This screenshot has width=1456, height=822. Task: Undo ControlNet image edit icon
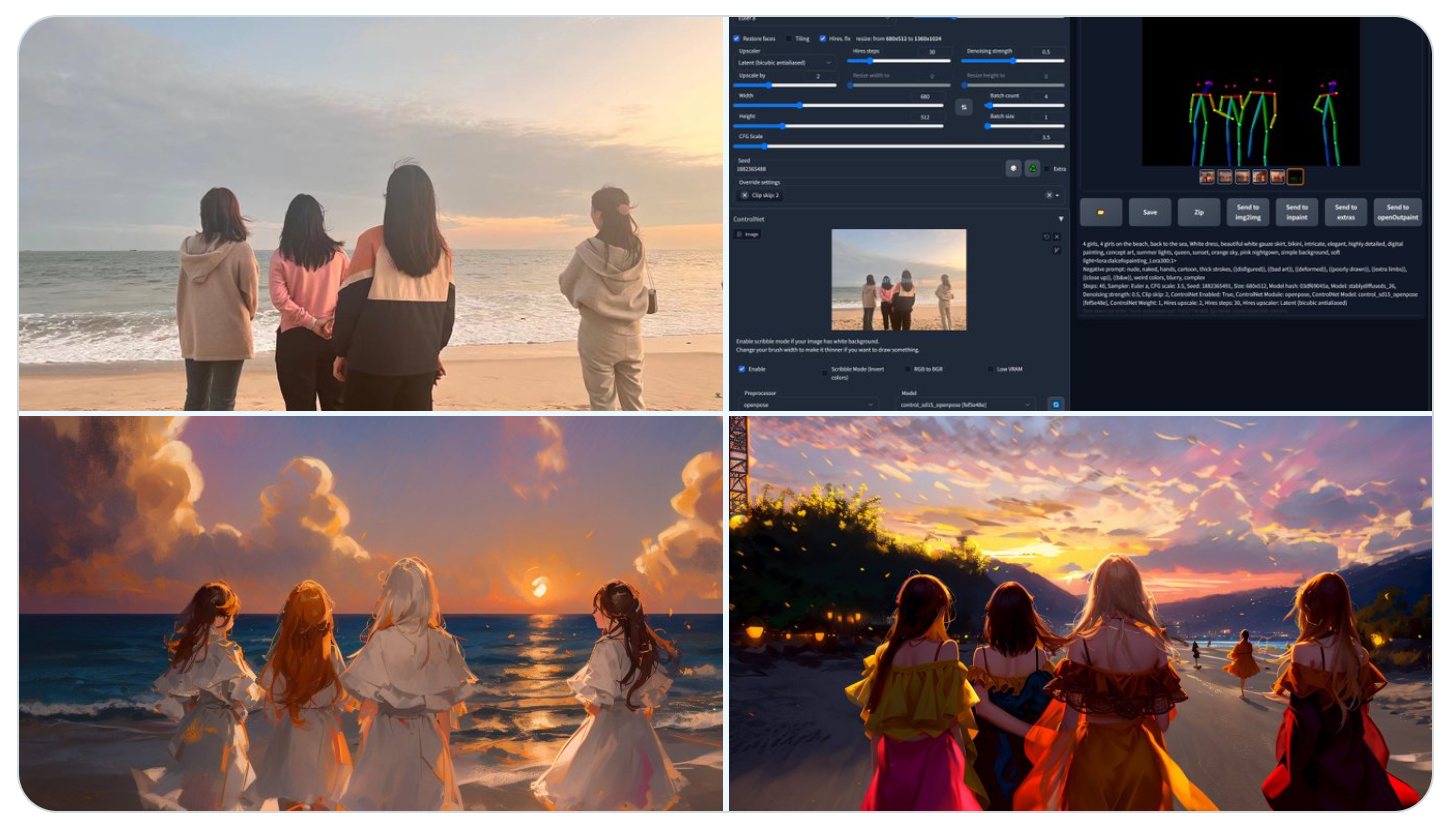(1046, 237)
